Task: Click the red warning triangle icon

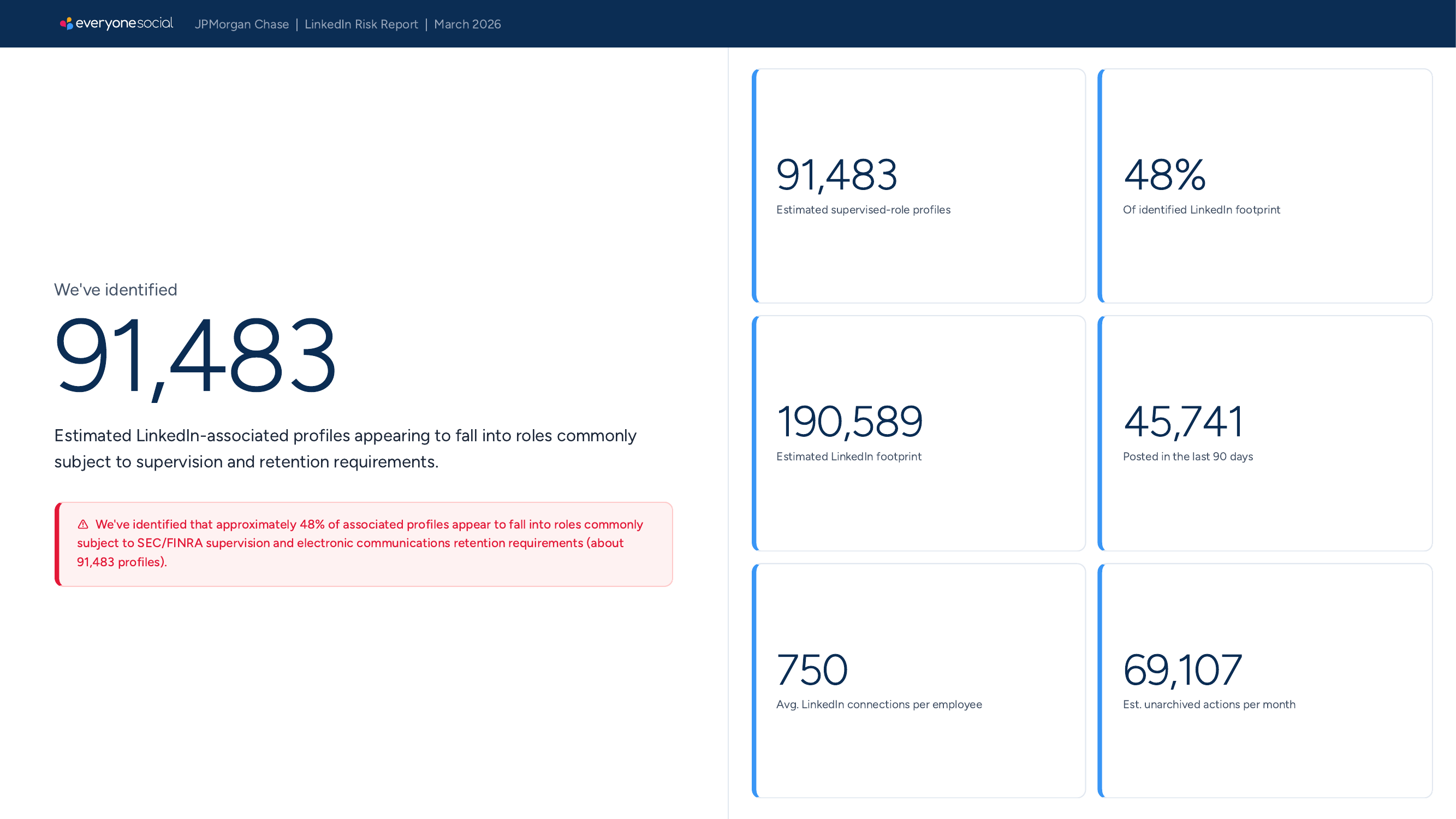Action: point(83,525)
